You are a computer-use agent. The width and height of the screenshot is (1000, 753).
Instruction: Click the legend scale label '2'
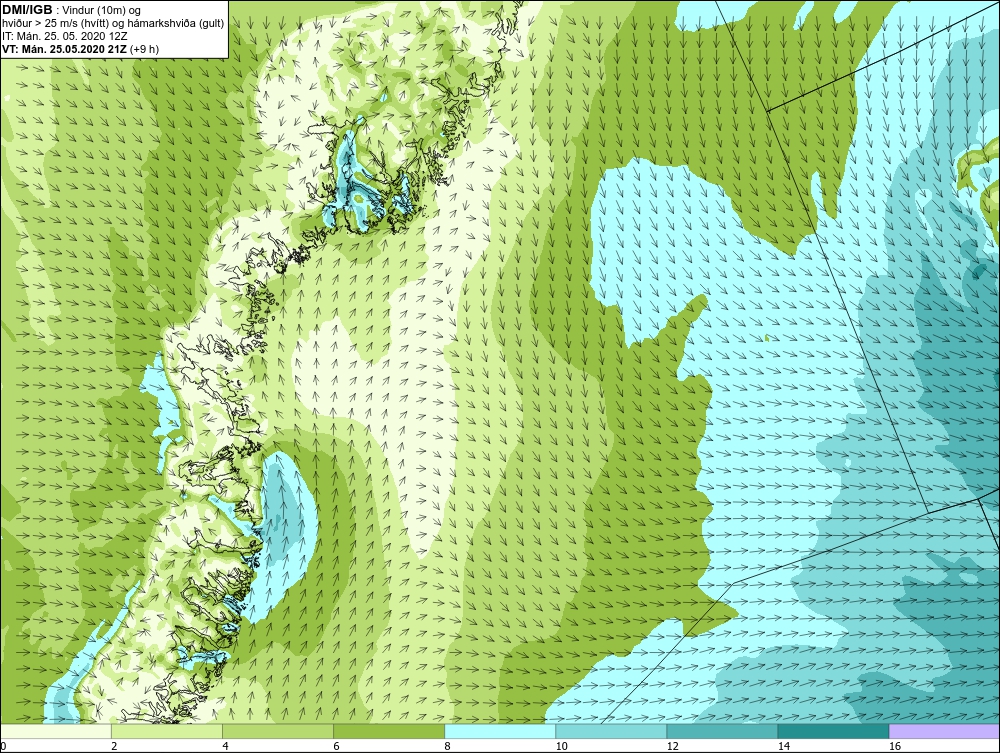click(114, 746)
